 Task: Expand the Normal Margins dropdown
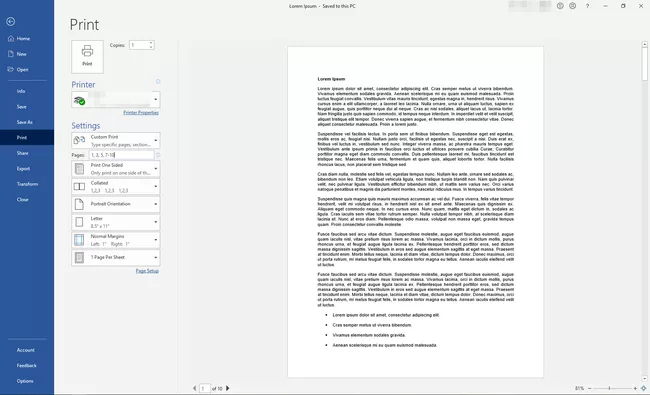tap(116, 240)
